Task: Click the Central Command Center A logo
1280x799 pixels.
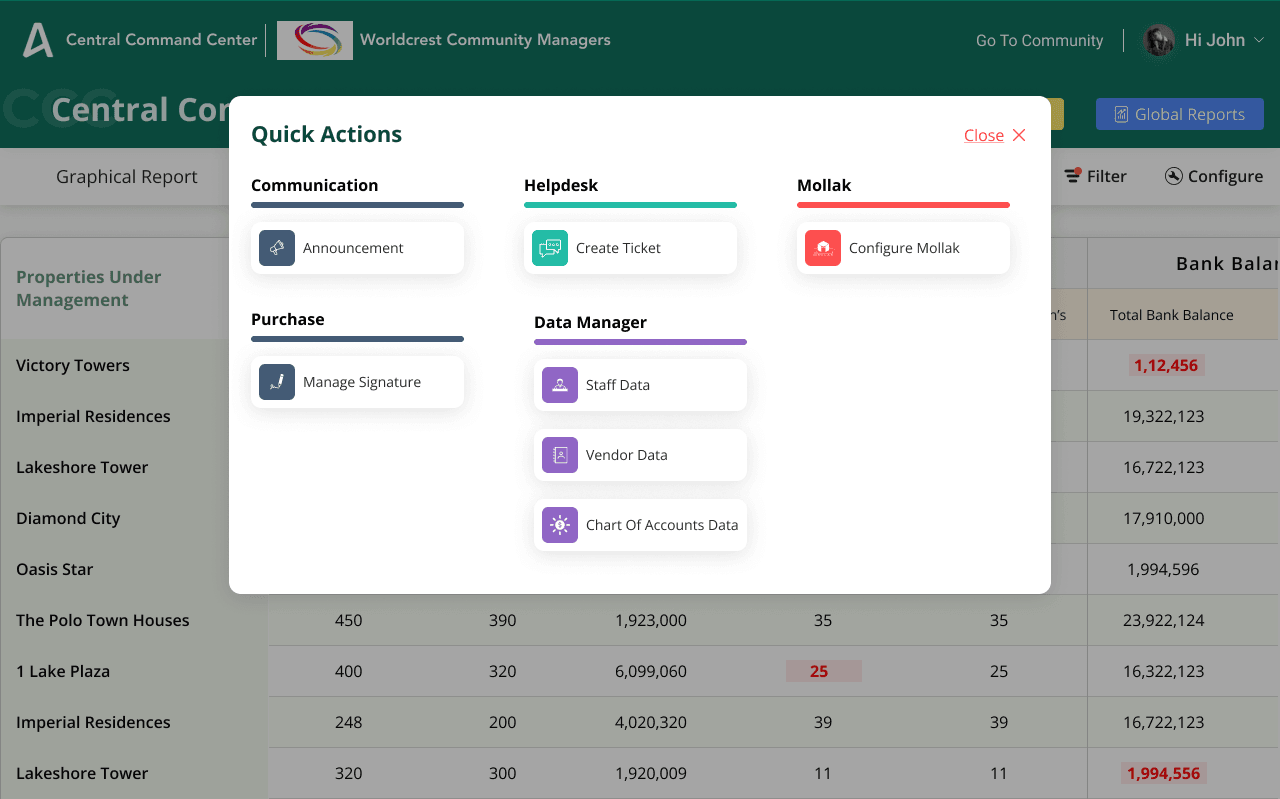Action: pos(38,40)
